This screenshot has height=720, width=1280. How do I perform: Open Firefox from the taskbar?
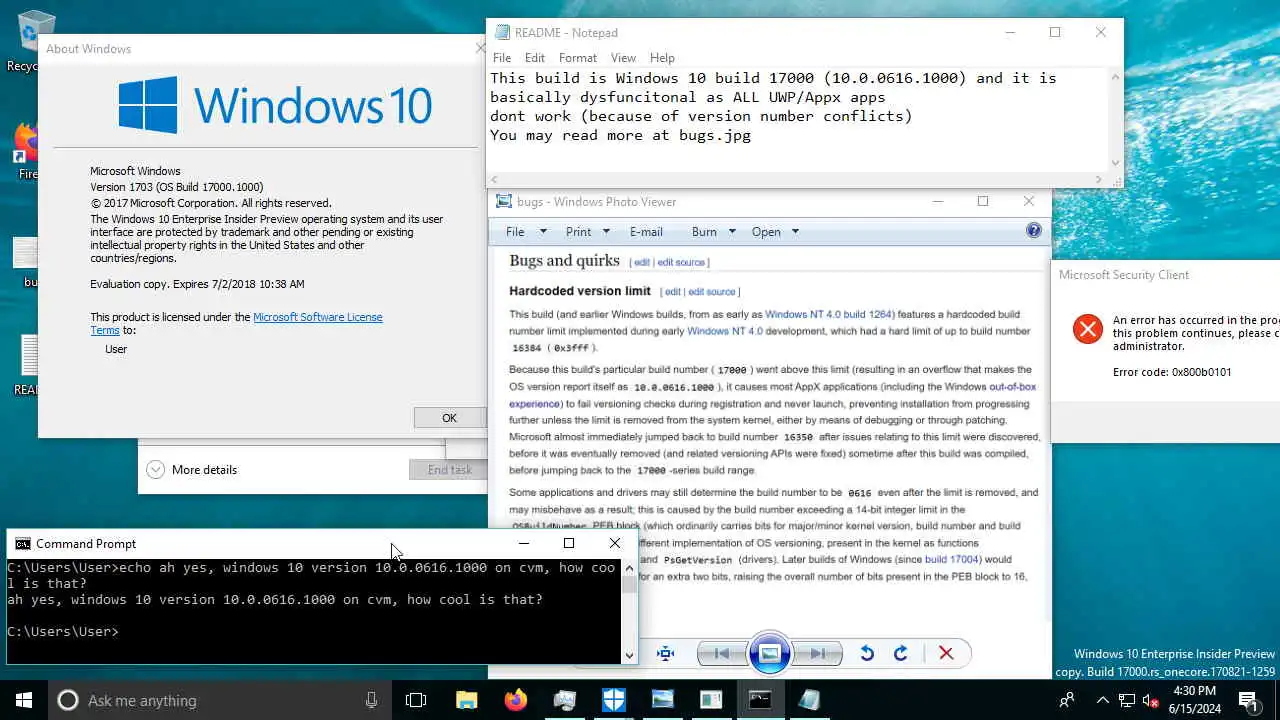pyautogui.click(x=515, y=700)
